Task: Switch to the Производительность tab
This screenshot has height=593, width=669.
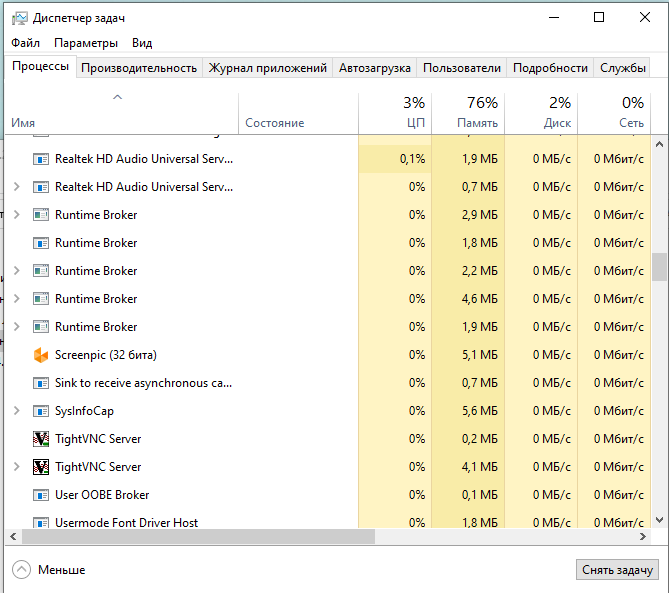Action: [139, 68]
